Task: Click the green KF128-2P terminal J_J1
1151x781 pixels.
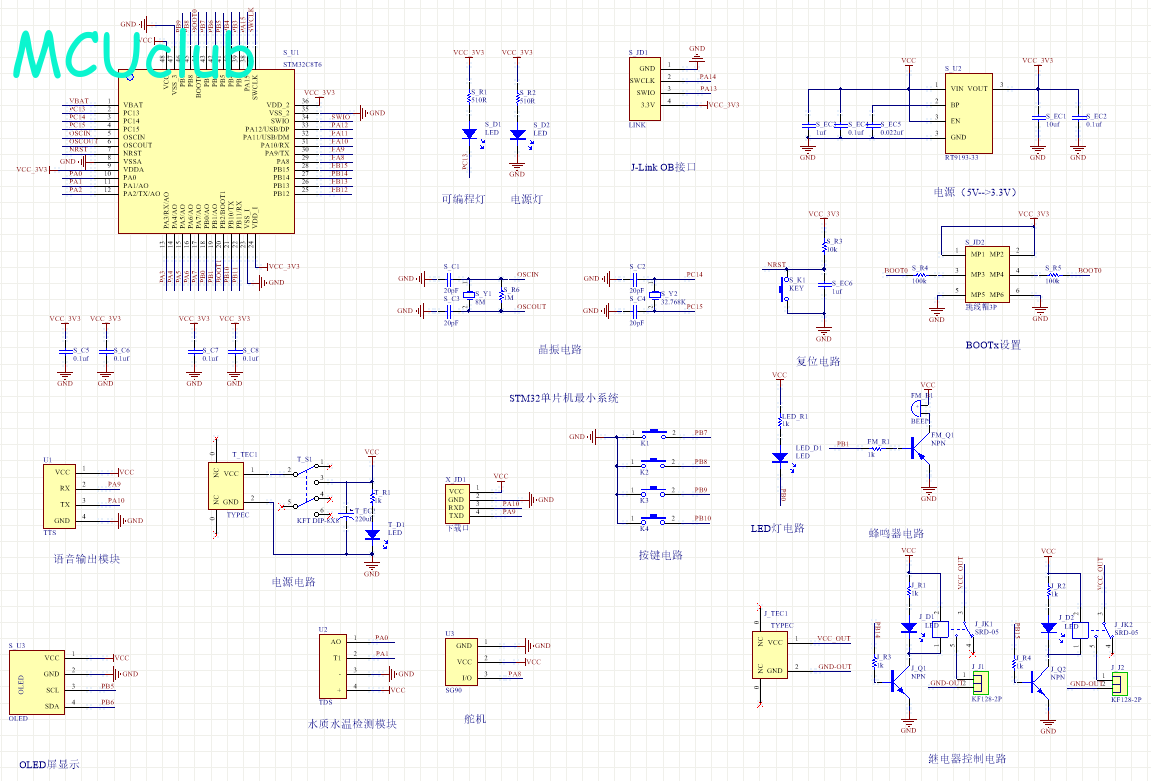Action: (x=981, y=683)
